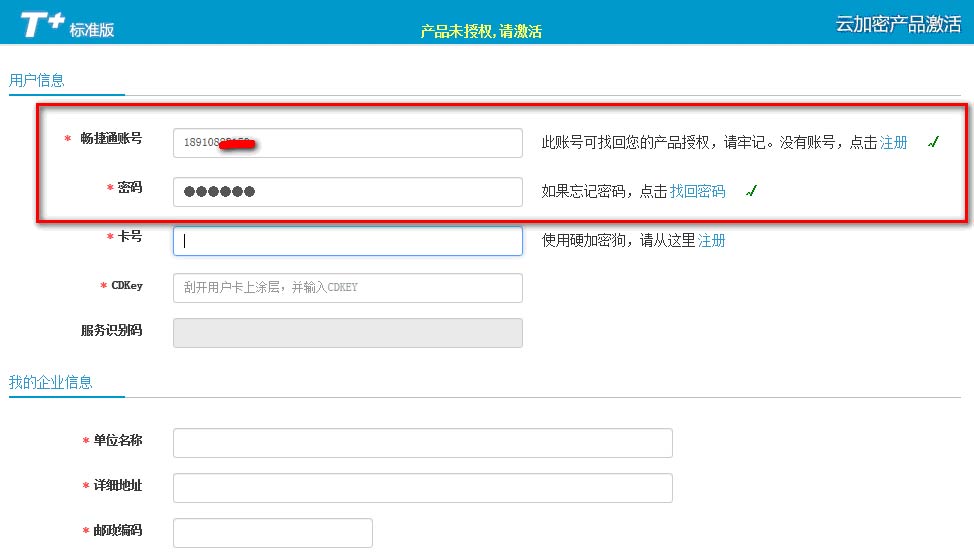This screenshot has width=974, height=560.
Task: Focus the 密码 password field
Action: click(x=348, y=192)
